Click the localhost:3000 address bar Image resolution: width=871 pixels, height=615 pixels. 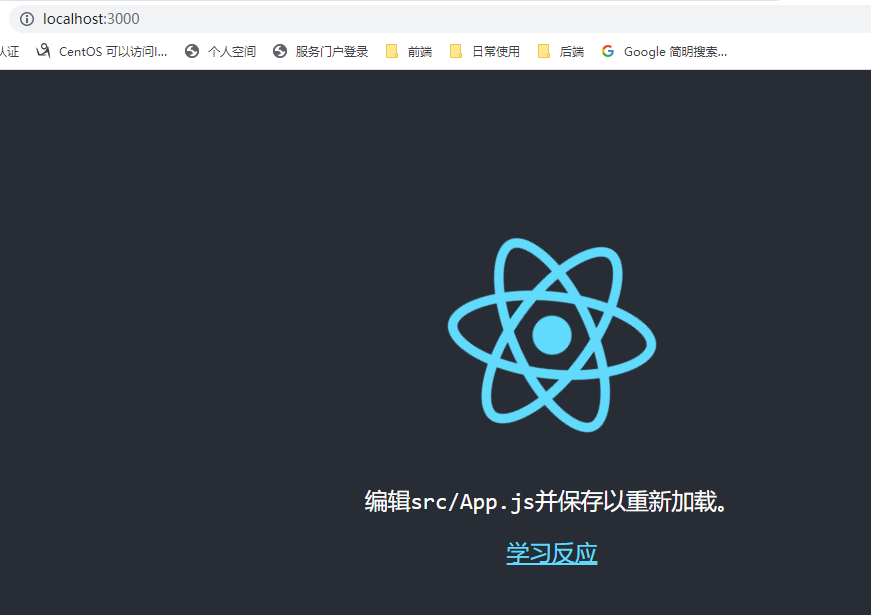[440, 19]
